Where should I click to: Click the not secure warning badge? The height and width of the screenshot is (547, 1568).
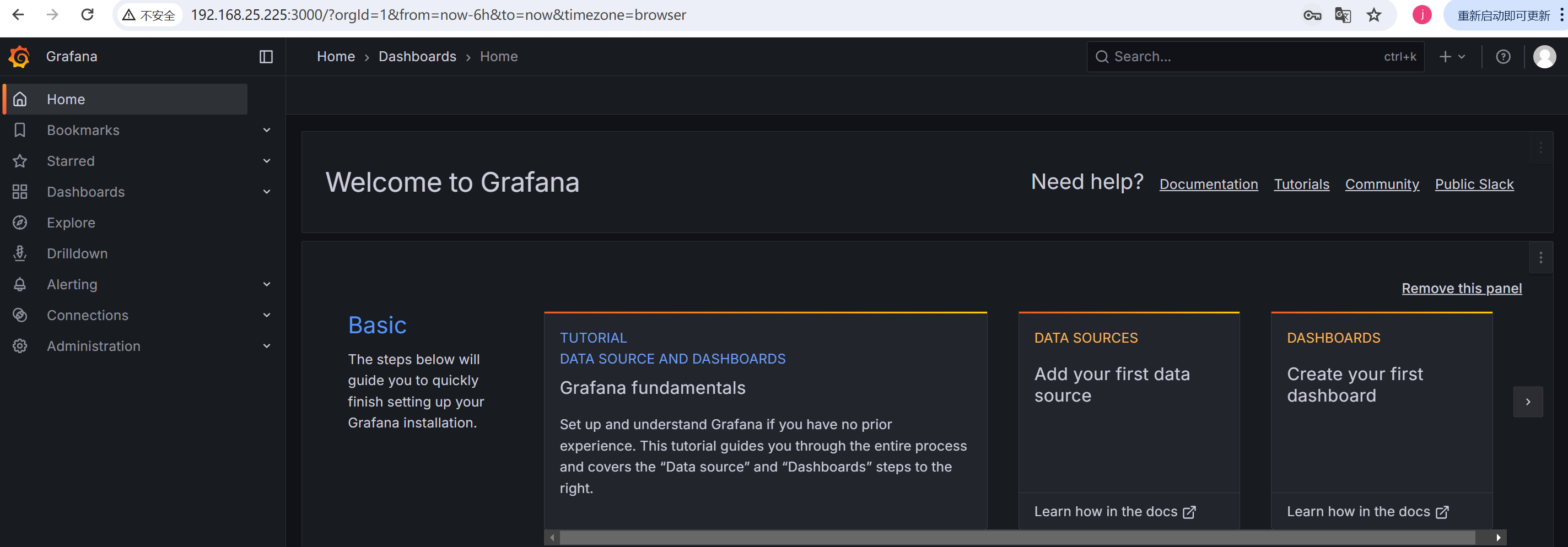click(x=149, y=15)
